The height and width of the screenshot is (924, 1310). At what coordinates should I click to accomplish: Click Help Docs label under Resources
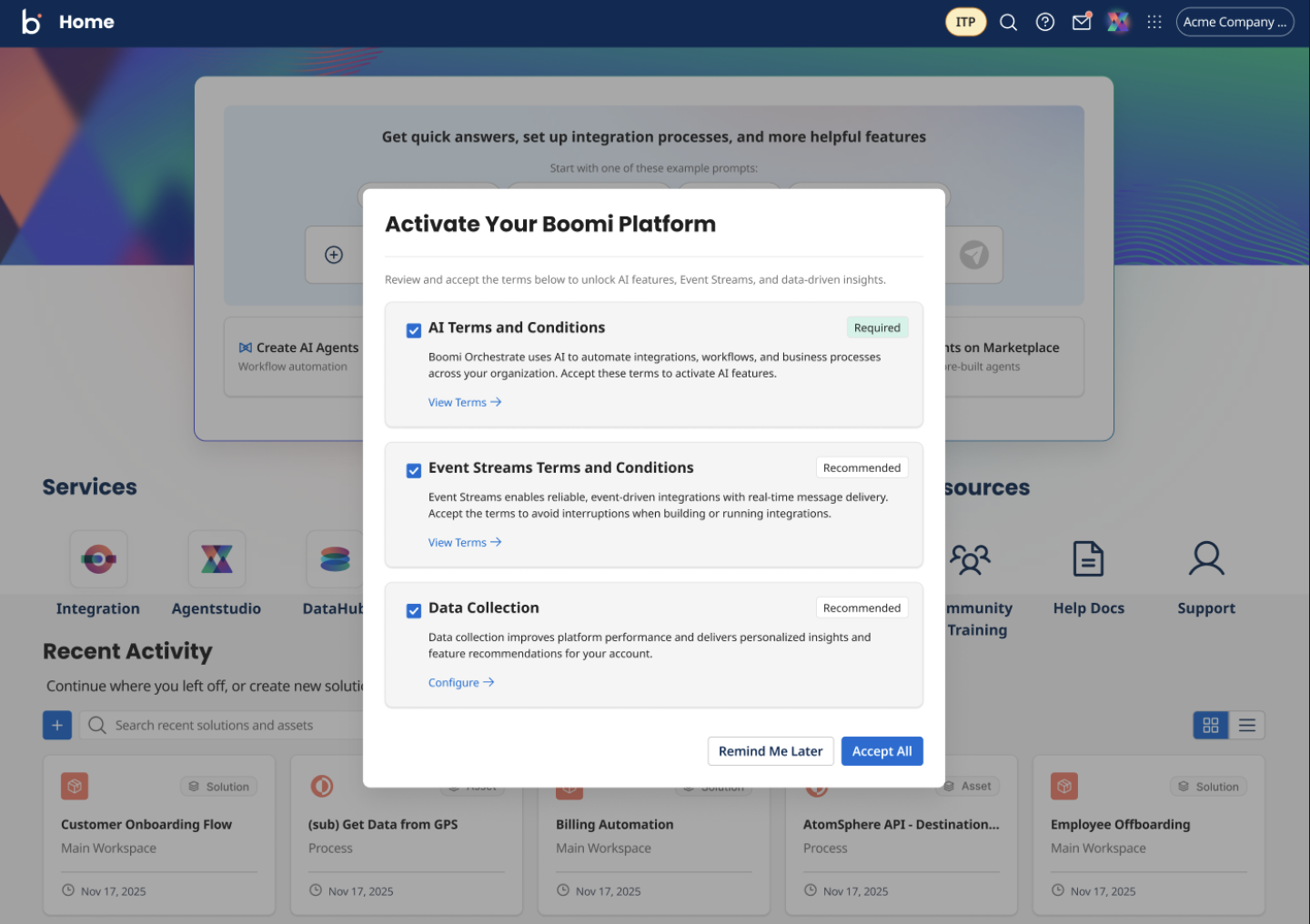[1089, 608]
